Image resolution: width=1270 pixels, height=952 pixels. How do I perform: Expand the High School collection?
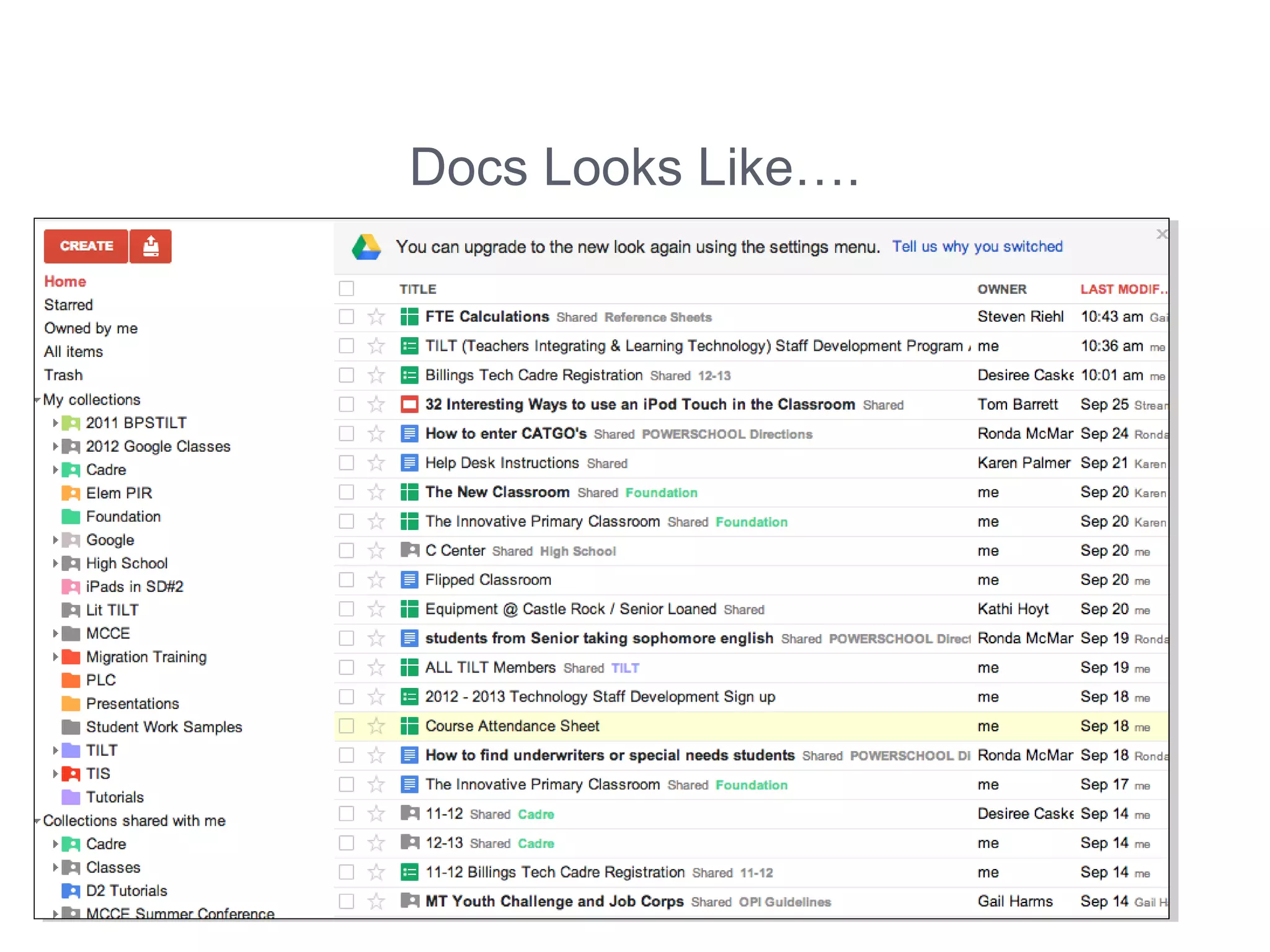(55, 563)
